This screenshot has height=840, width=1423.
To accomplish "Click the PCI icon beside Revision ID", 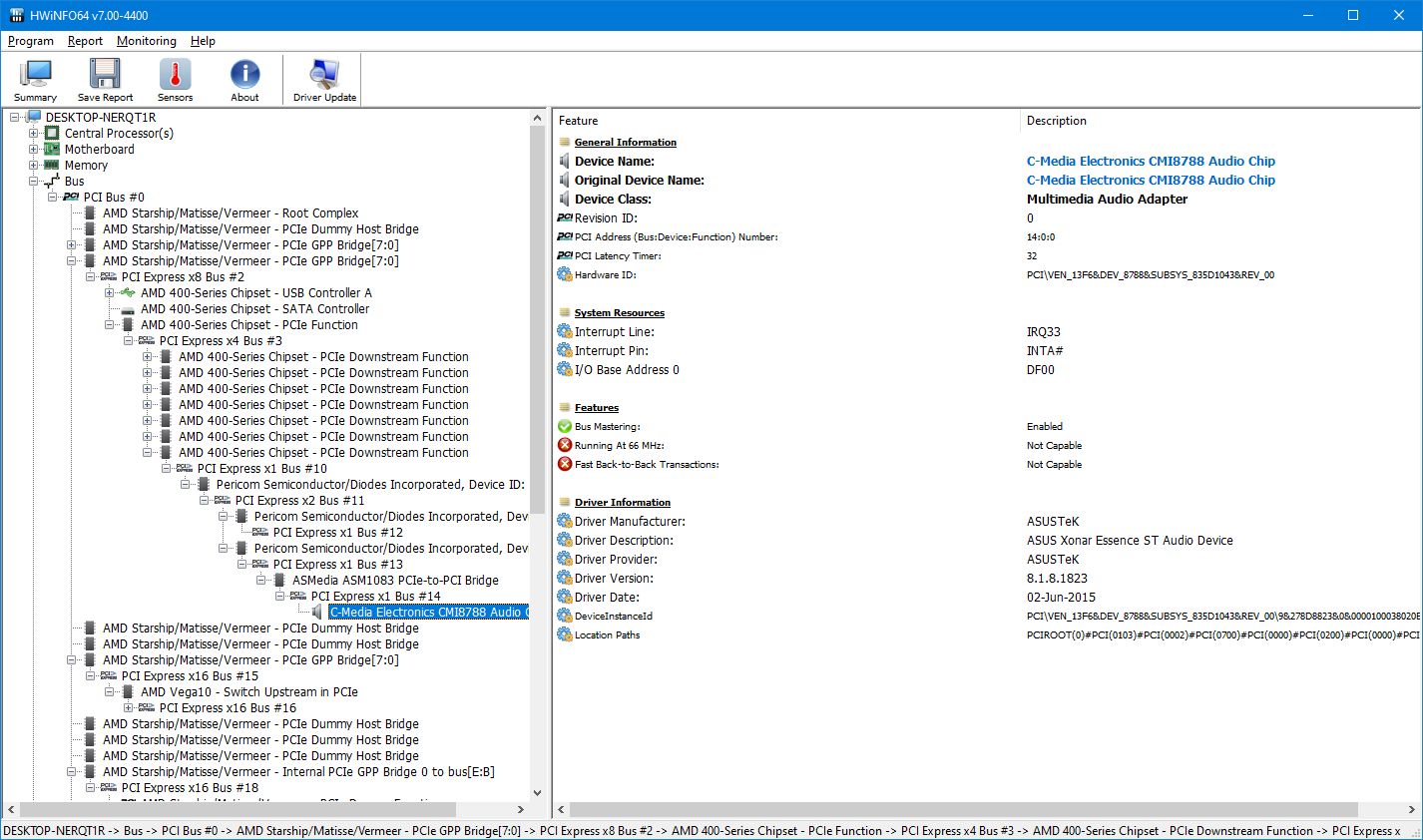I will click(x=565, y=218).
